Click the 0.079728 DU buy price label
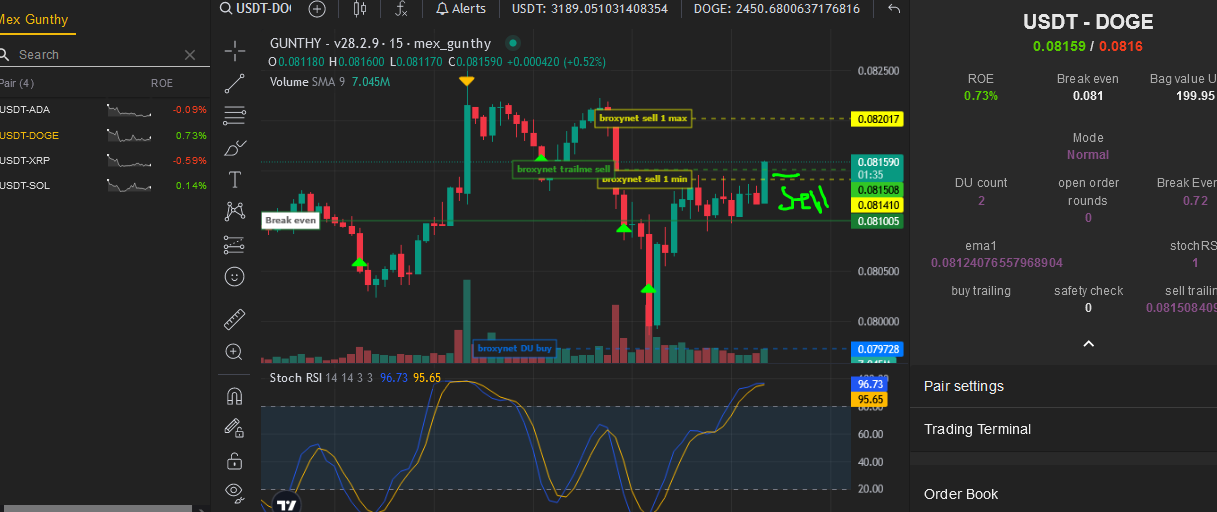The image size is (1217, 512). 876,349
